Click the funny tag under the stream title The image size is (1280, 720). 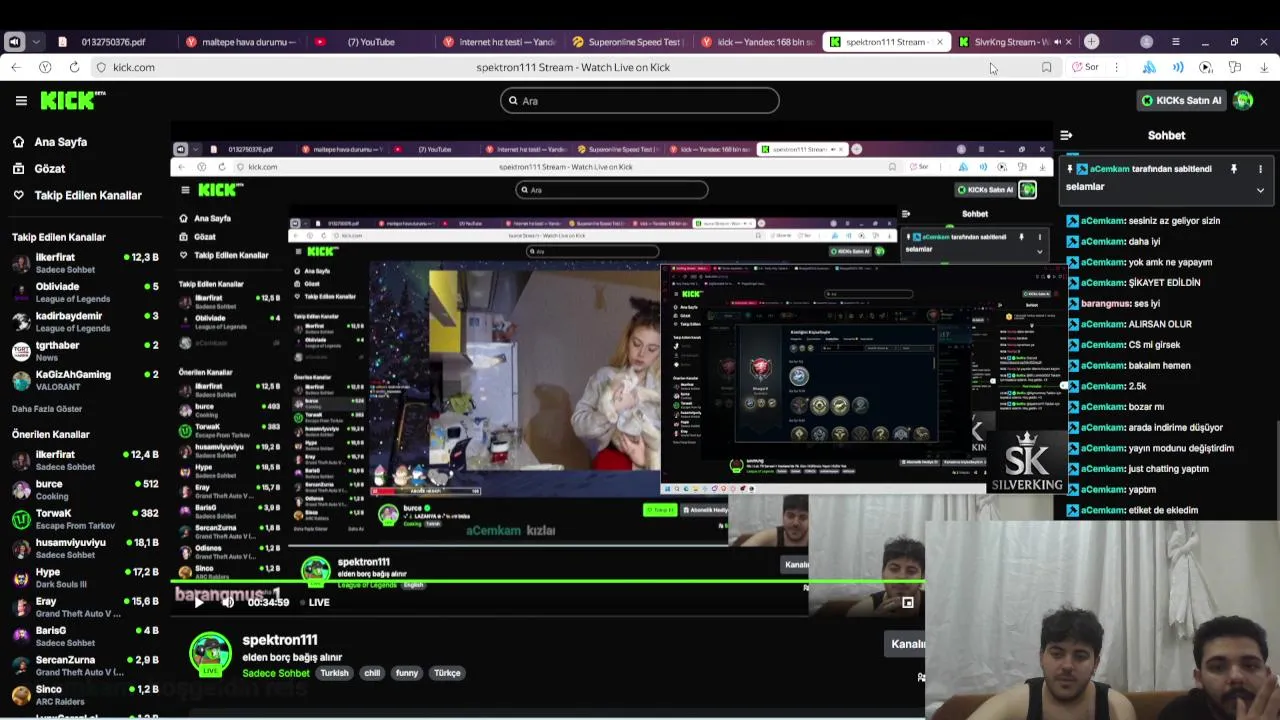[407, 673]
